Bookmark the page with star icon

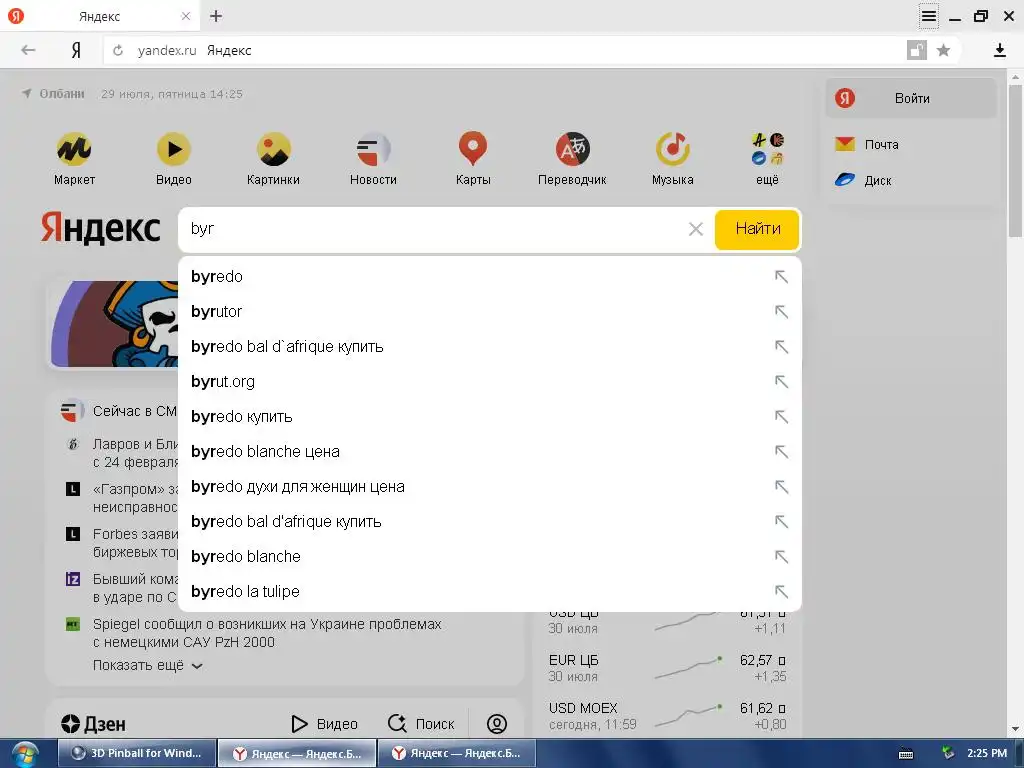(943, 50)
